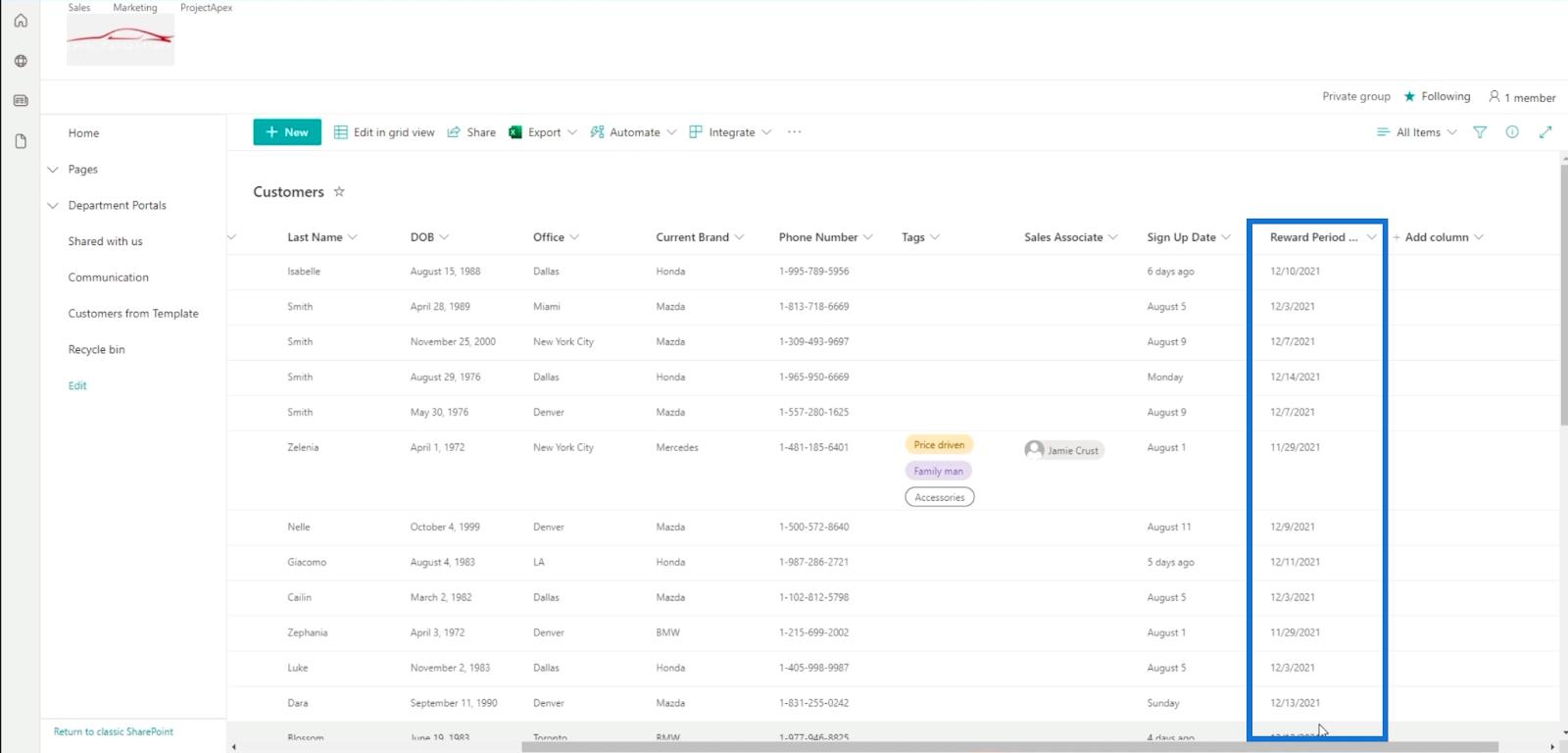Toggle the Following star
Viewport: 1568px width, 753px height.
(1409, 96)
